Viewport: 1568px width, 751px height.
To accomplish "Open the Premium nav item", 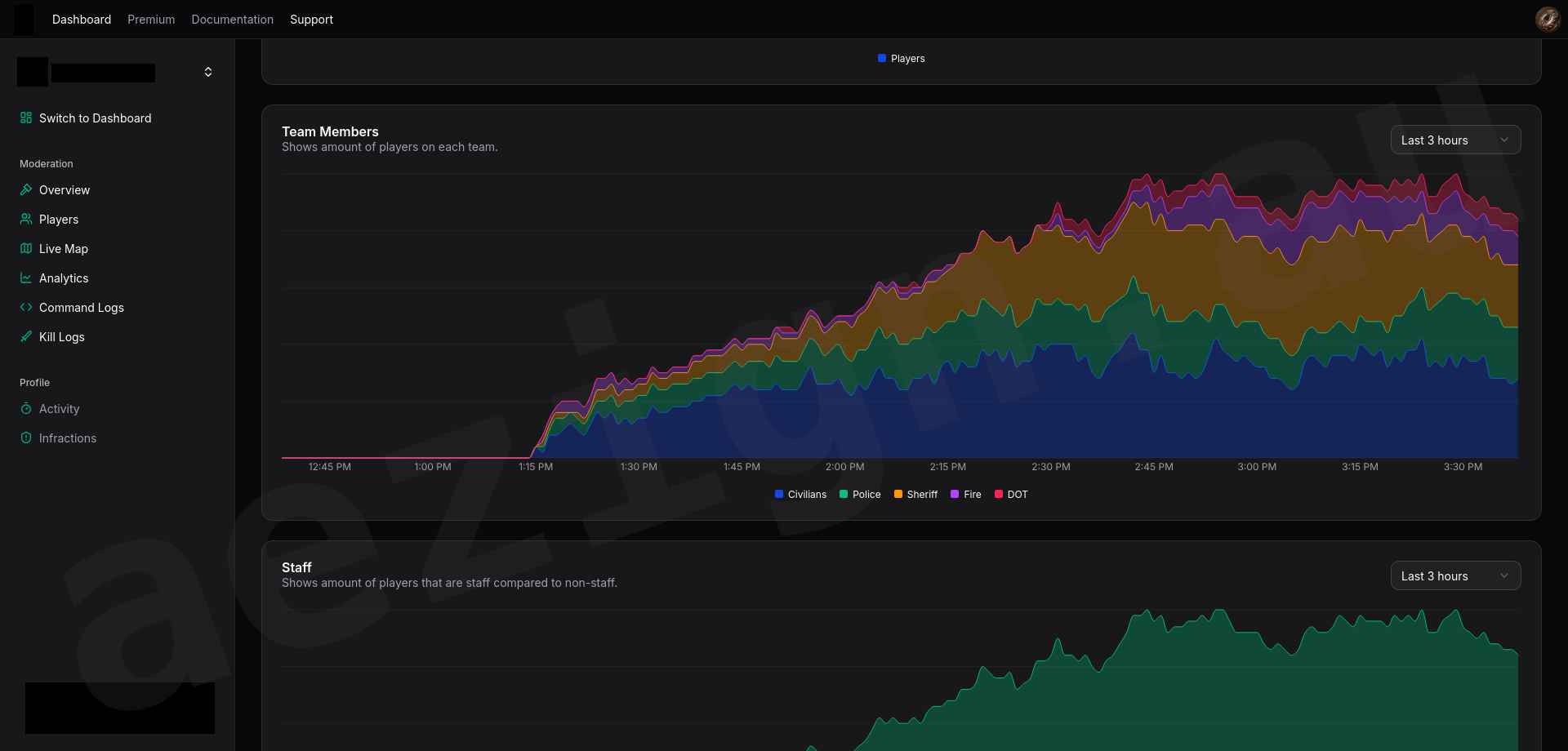I will point(151,20).
